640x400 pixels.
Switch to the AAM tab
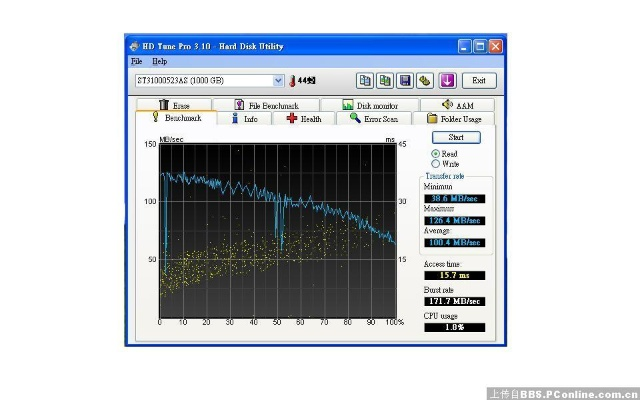[x=456, y=105]
